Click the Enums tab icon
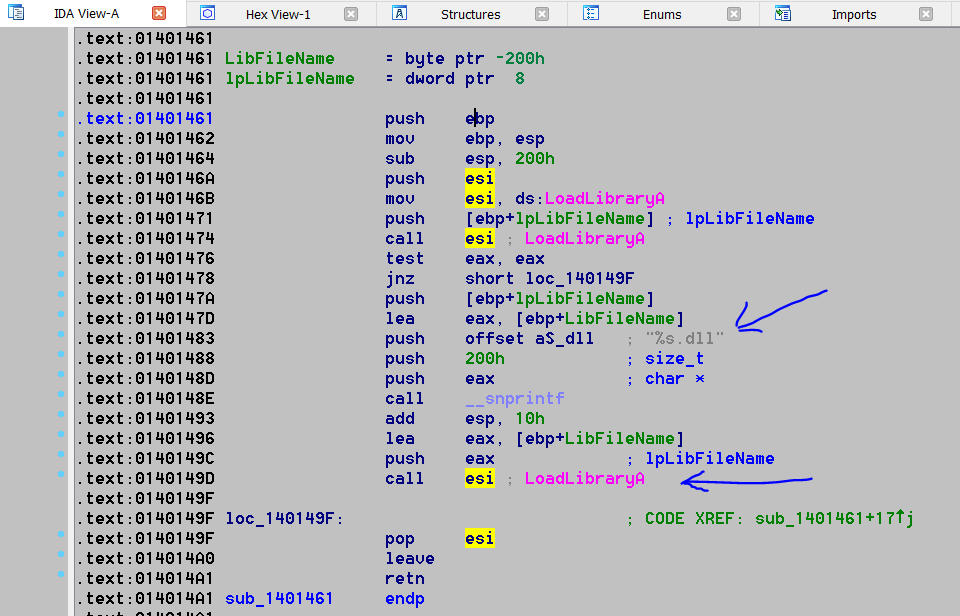 click(591, 14)
